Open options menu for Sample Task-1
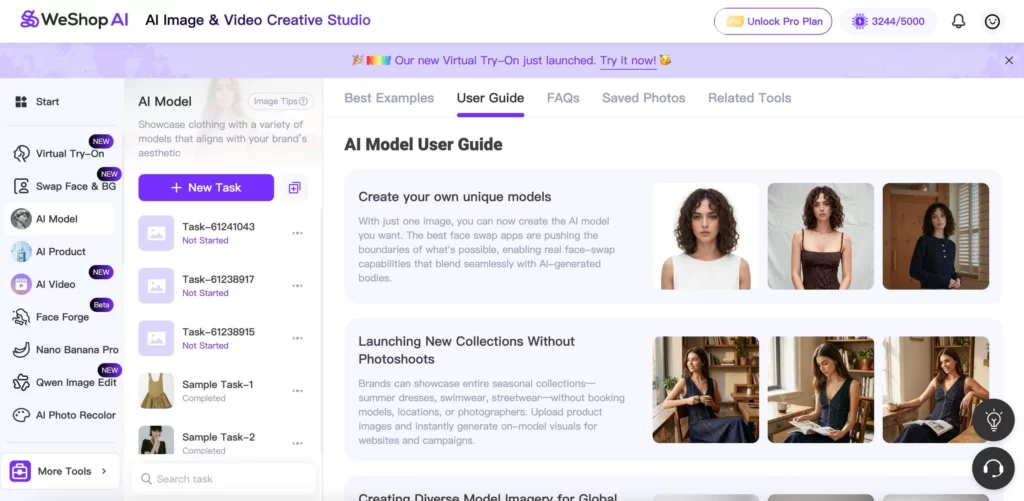Viewport: 1024px width, 501px height. (x=298, y=391)
